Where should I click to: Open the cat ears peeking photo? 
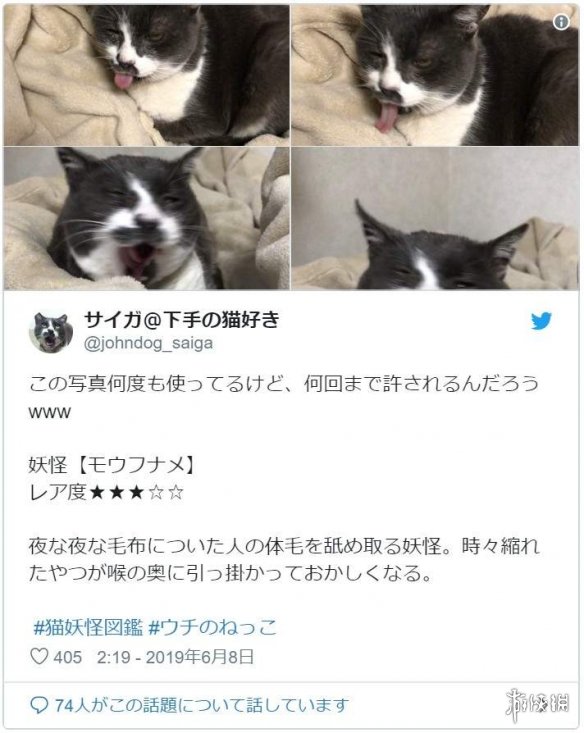coord(435,219)
